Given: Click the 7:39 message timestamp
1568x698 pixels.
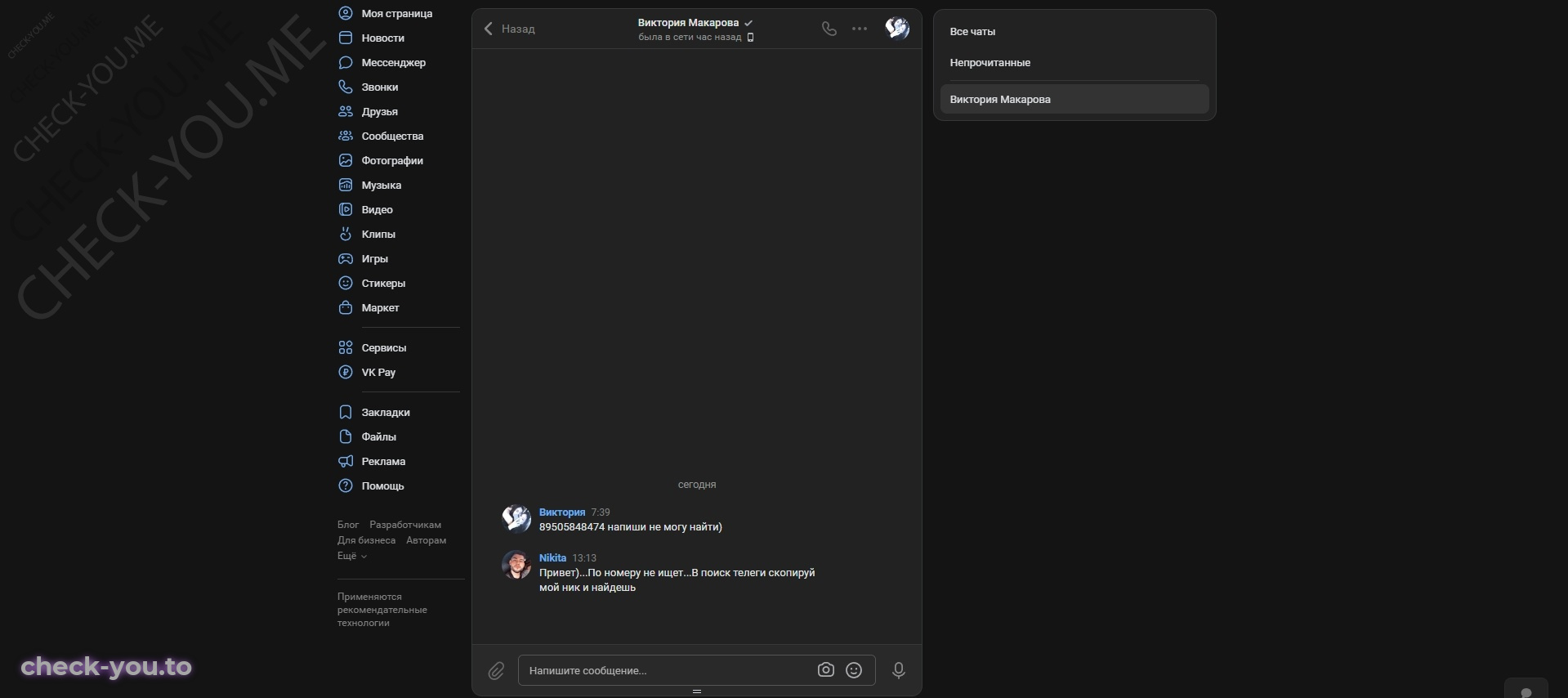Looking at the screenshot, I should pyautogui.click(x=601, y=512).
